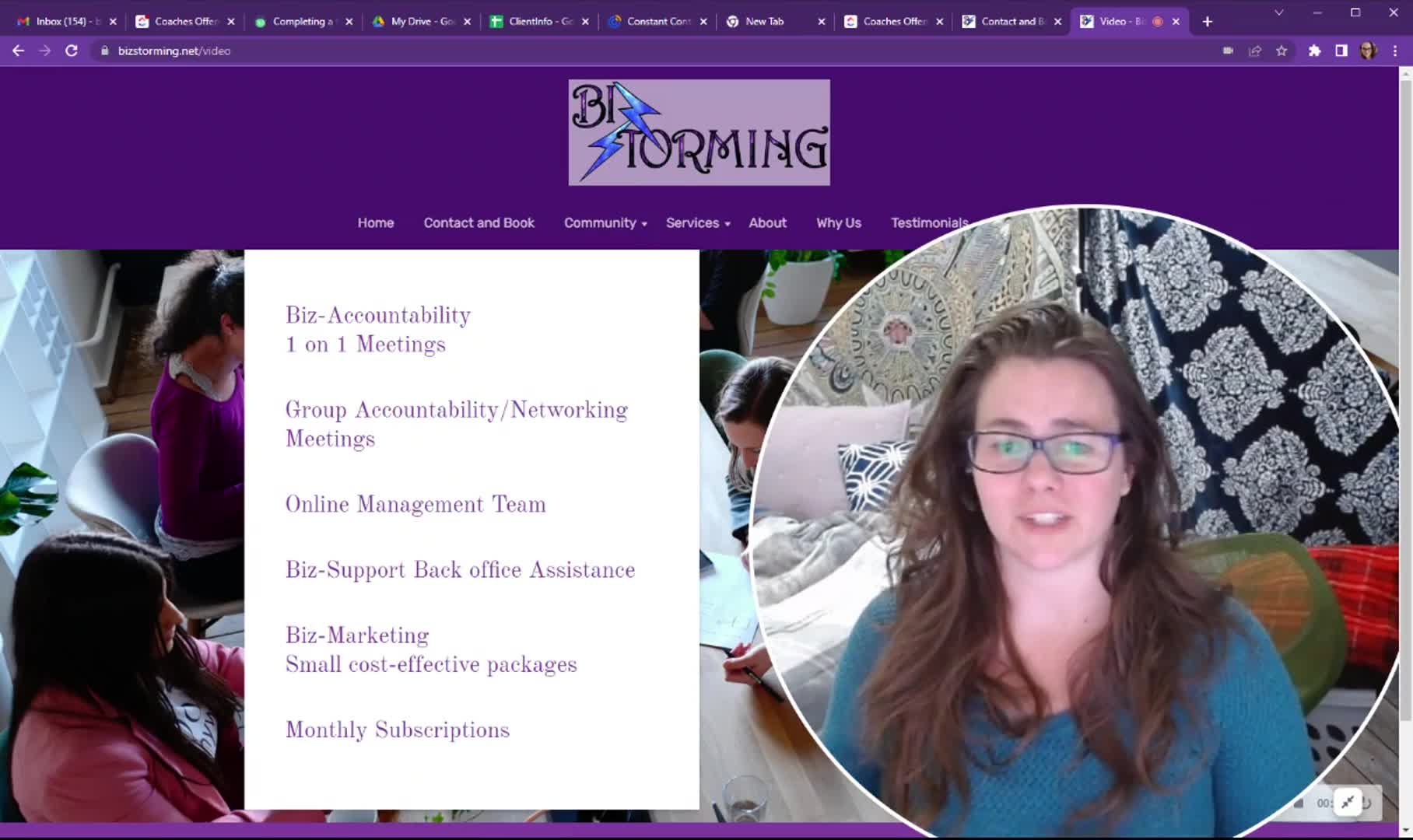Open the Contact and Book nav link
The height and width of the screenshot is (840, 1413).
(479, 223)
